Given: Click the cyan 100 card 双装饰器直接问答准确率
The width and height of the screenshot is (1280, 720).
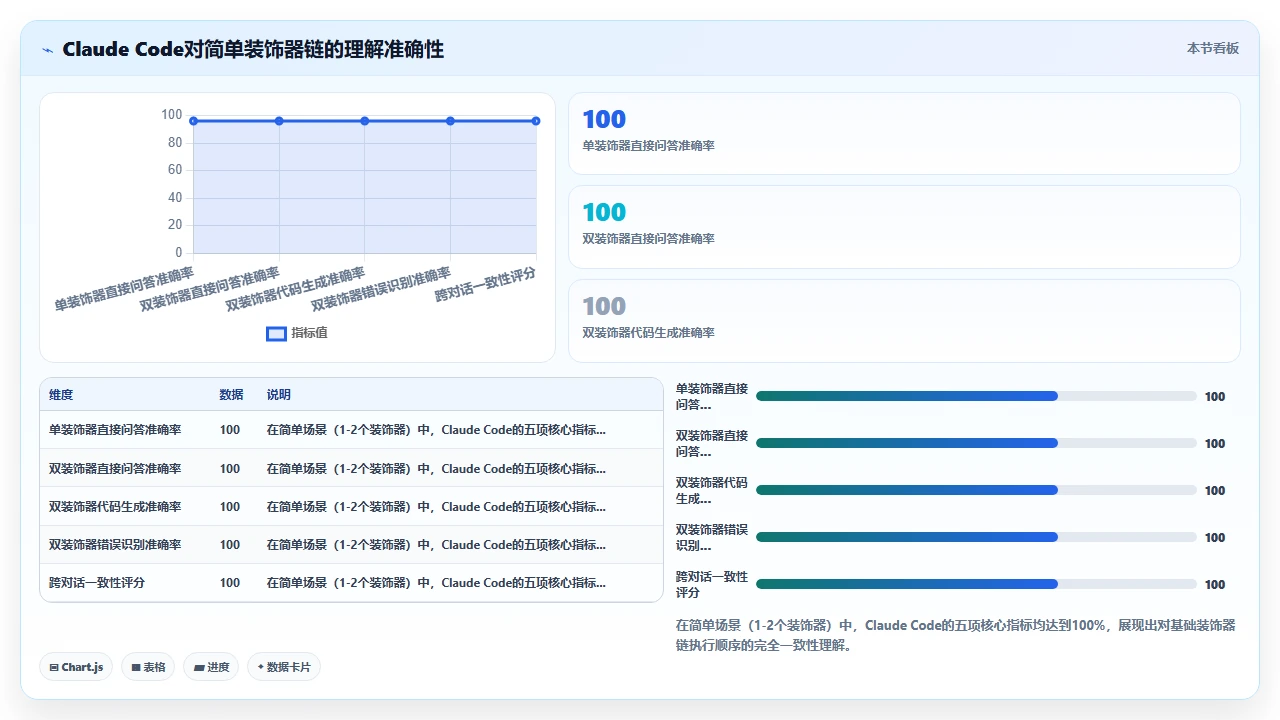Looking at the screenshot, I should pos(904,227).
